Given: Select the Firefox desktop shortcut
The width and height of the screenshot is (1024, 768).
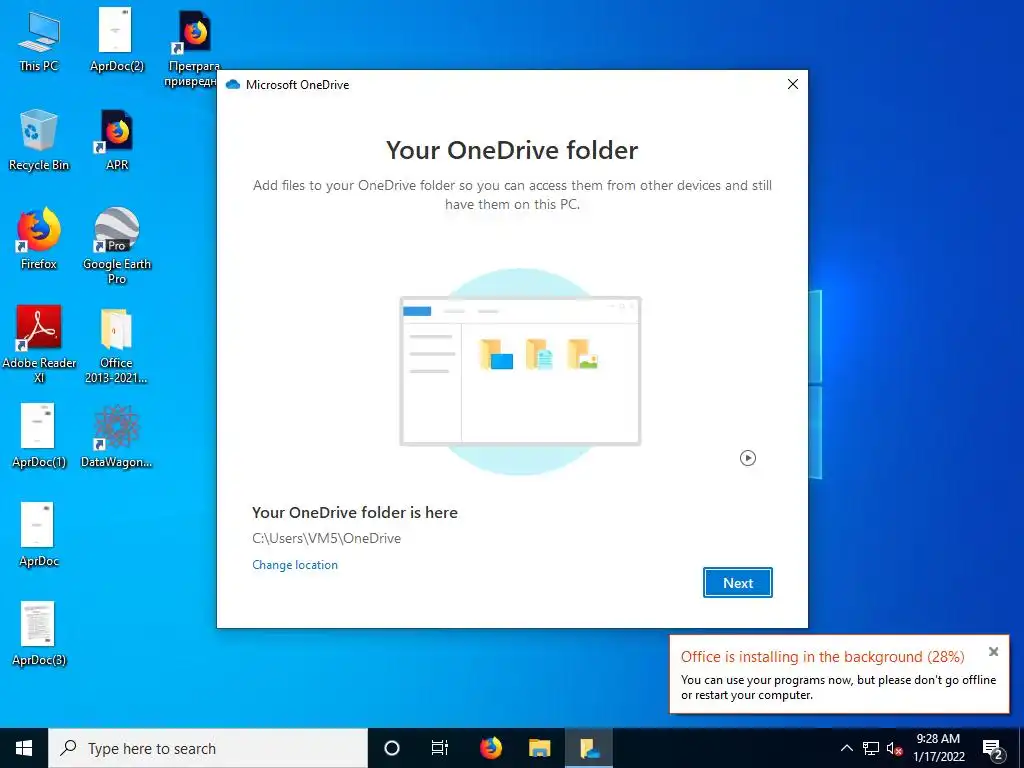Looking at the screenshot, I should click(39, 239).
